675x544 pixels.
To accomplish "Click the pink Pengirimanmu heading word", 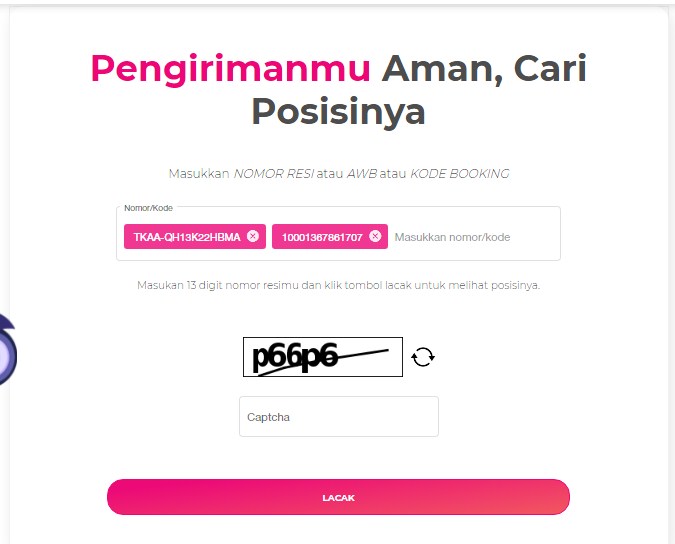I will point(230,69).
